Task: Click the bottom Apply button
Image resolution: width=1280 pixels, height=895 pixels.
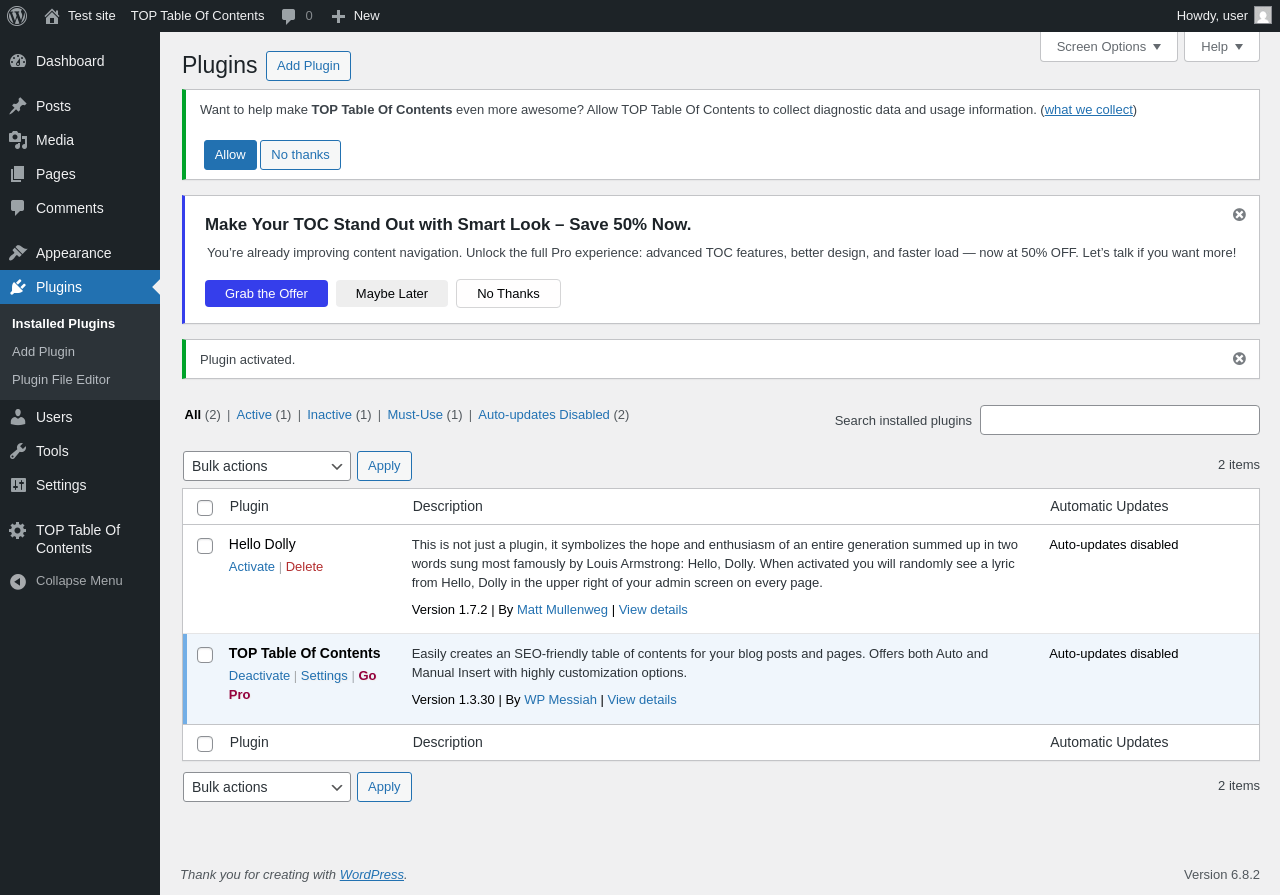Action: pyautogui.click(x=384, y=787)
